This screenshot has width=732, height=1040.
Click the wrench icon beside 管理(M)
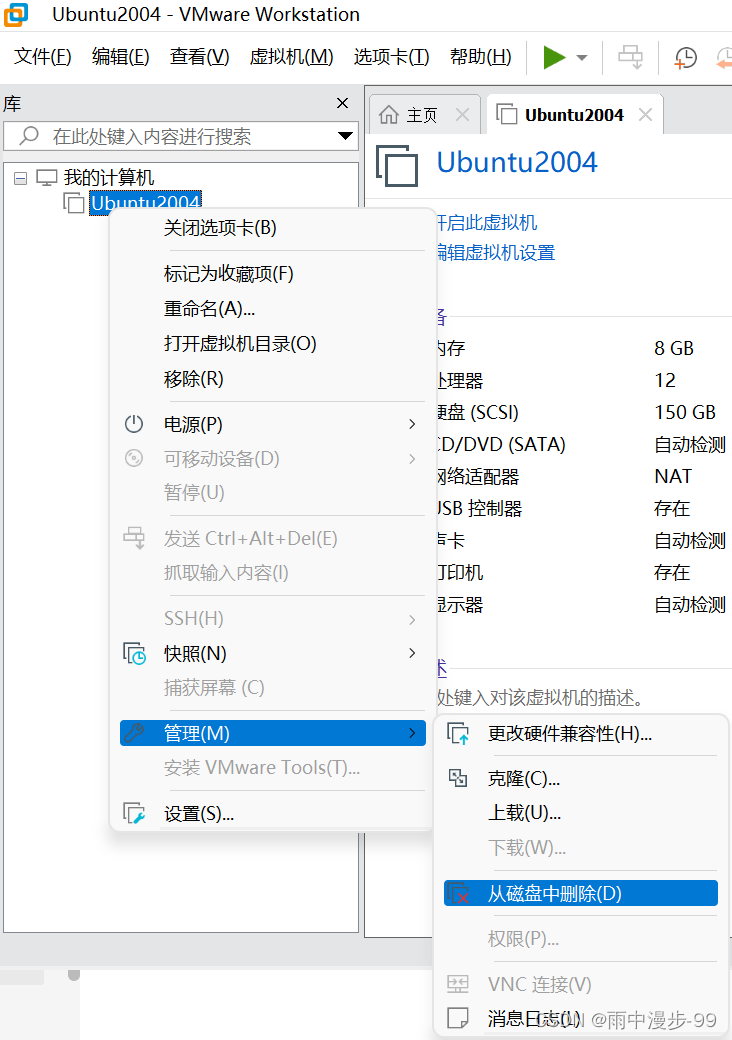click(134, 733)
